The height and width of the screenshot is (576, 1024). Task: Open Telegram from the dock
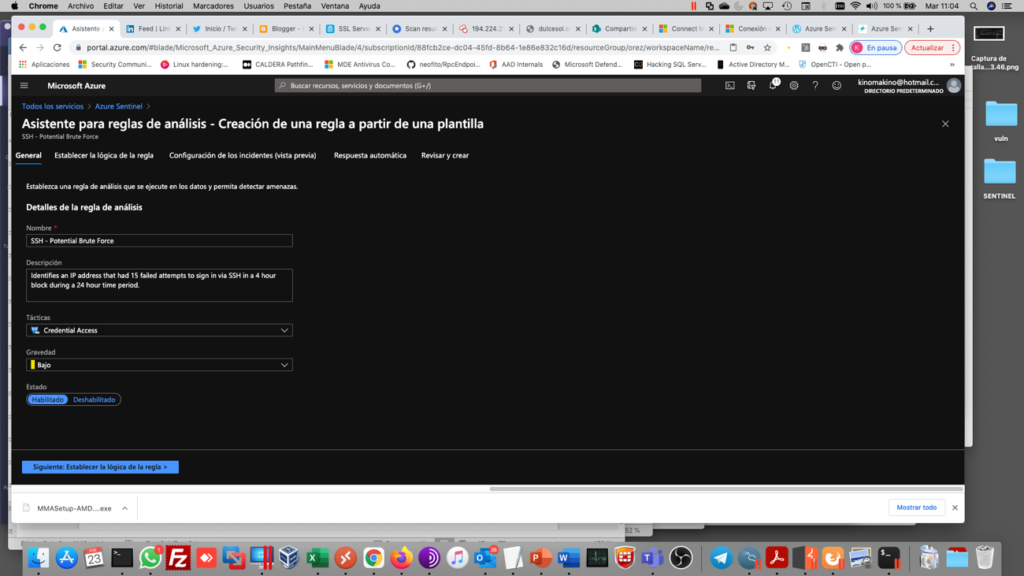[x=721, y=558]
